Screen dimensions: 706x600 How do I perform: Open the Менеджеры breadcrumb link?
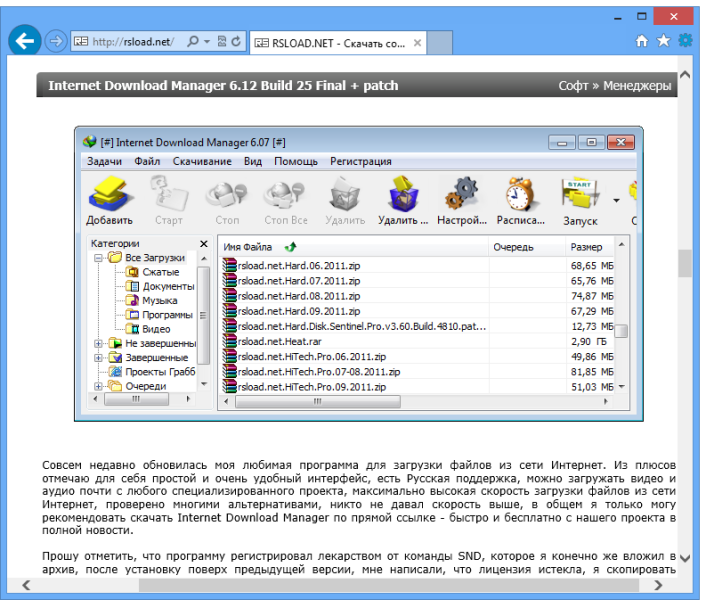[637, 85]
